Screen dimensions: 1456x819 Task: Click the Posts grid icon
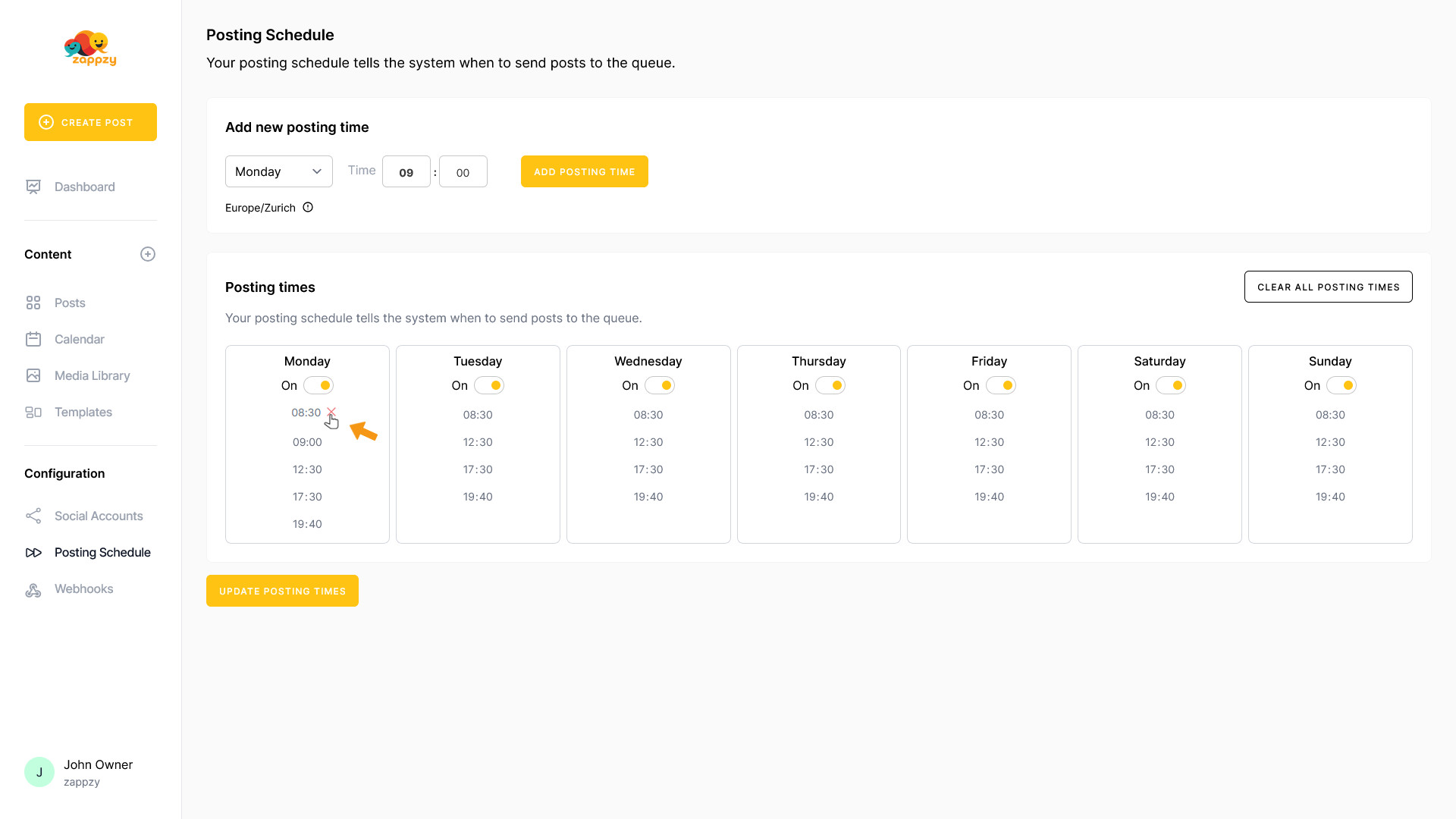click(x=33, y=303)
